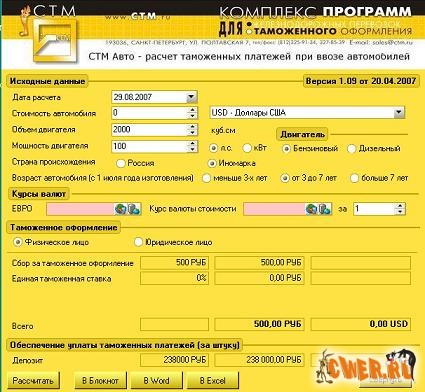
Task: Click the Таможенное оформление section header
Action: [x=63, y=228]
